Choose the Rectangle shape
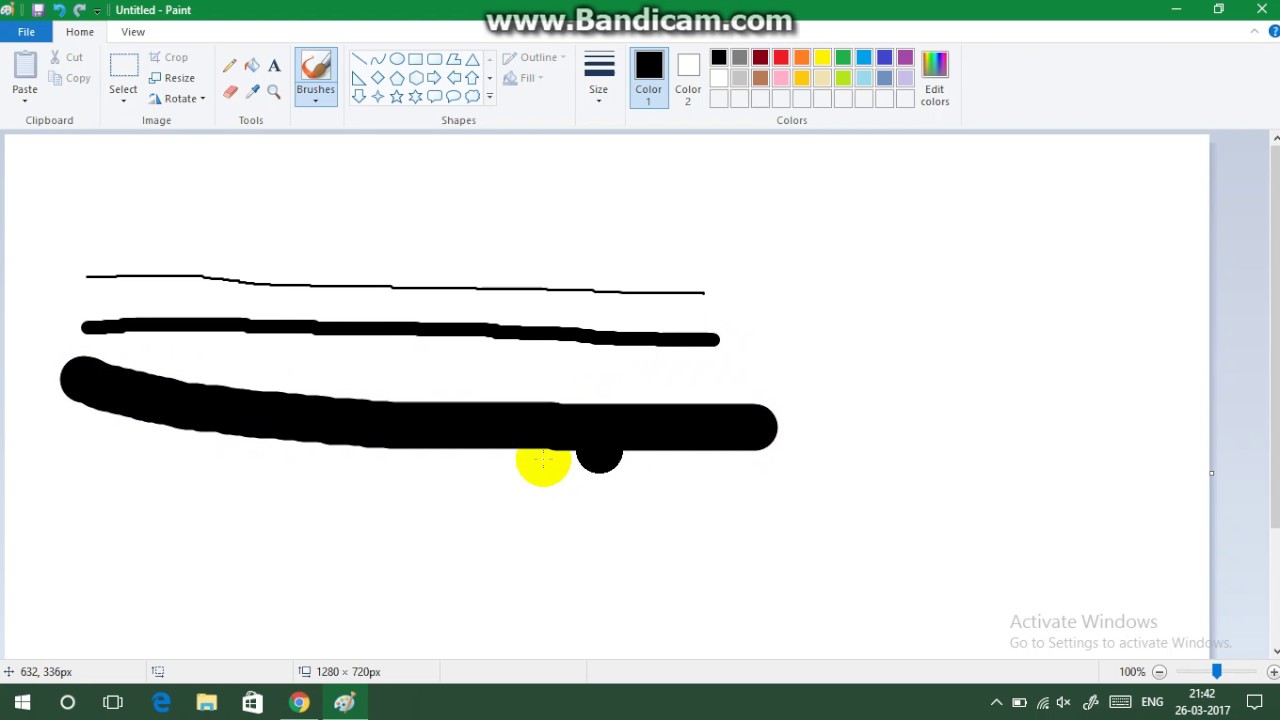 tap(416, 59)
